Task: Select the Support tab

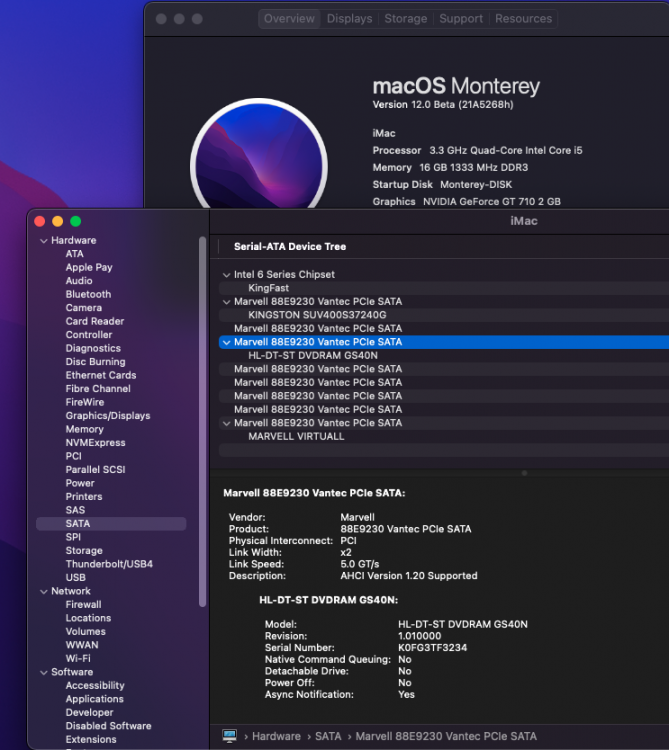Action: [461, 19]
